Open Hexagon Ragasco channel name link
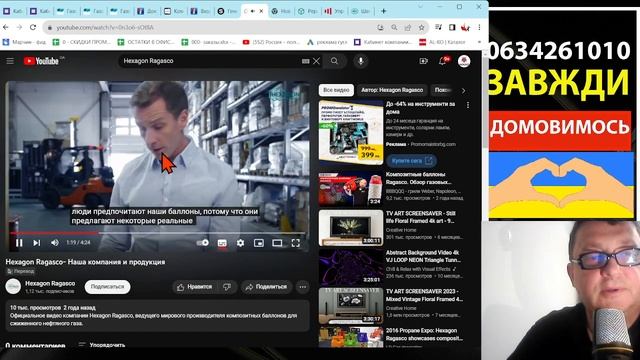640x360 pixels. (50, 283)
